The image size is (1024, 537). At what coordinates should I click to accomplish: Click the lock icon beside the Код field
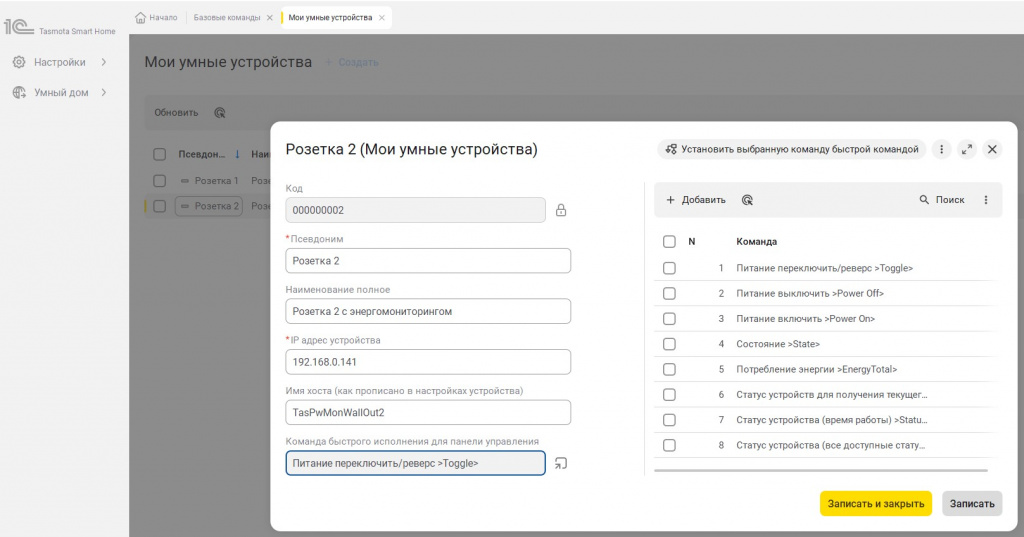pos(561,210)
